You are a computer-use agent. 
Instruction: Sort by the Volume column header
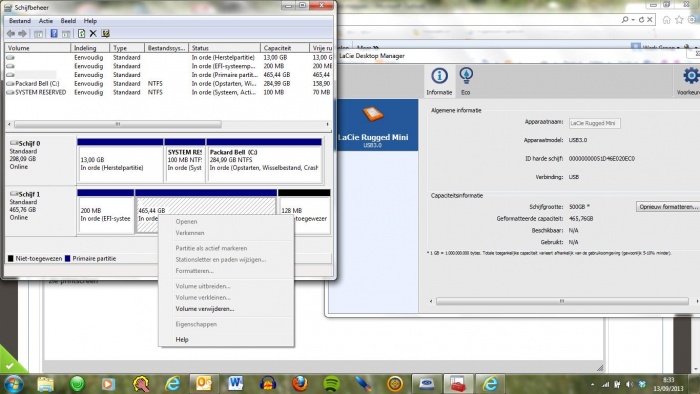[38, 48]
